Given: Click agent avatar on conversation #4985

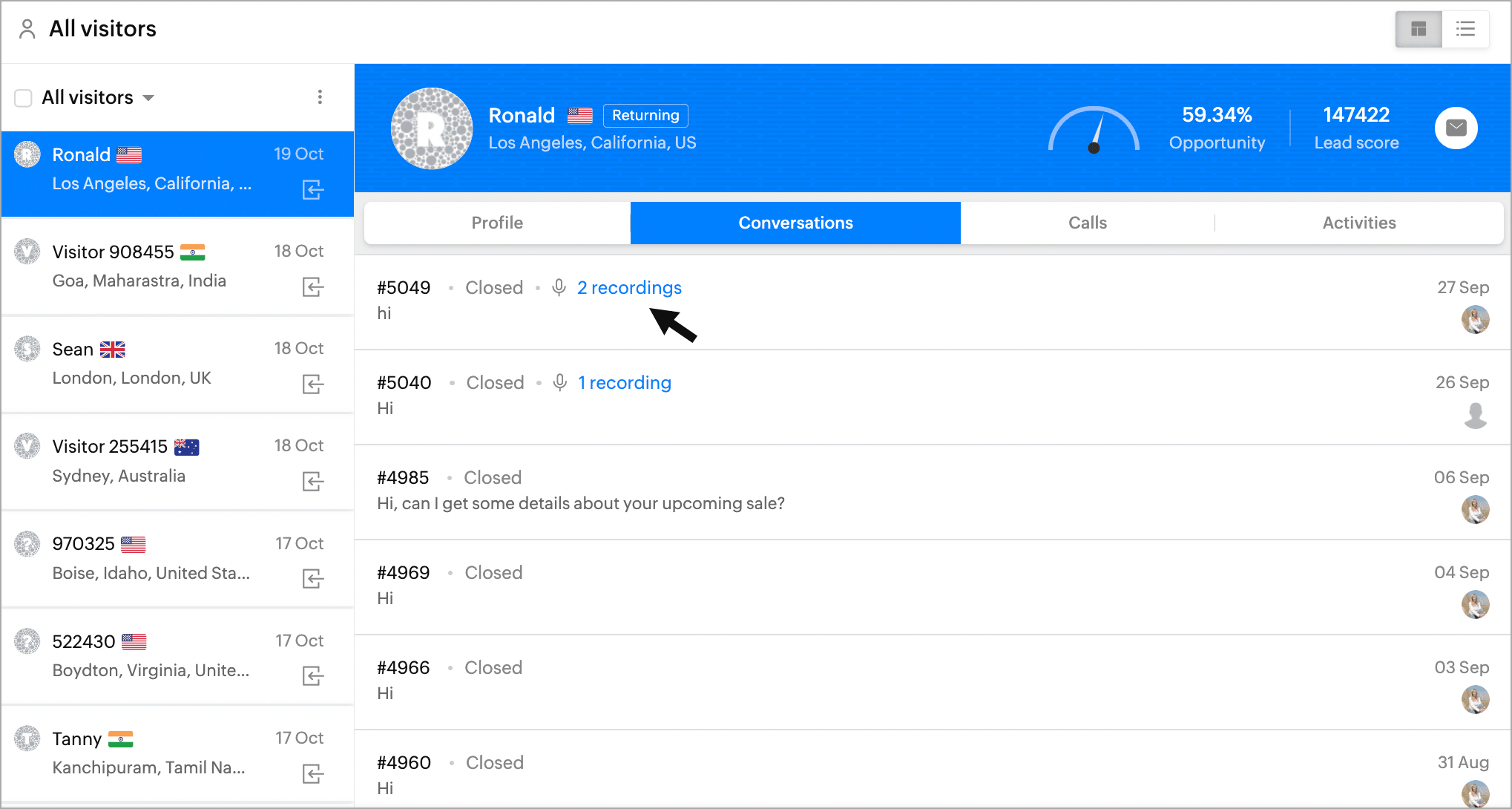Looking at the screenshot, I should (x=1475, y=510).
